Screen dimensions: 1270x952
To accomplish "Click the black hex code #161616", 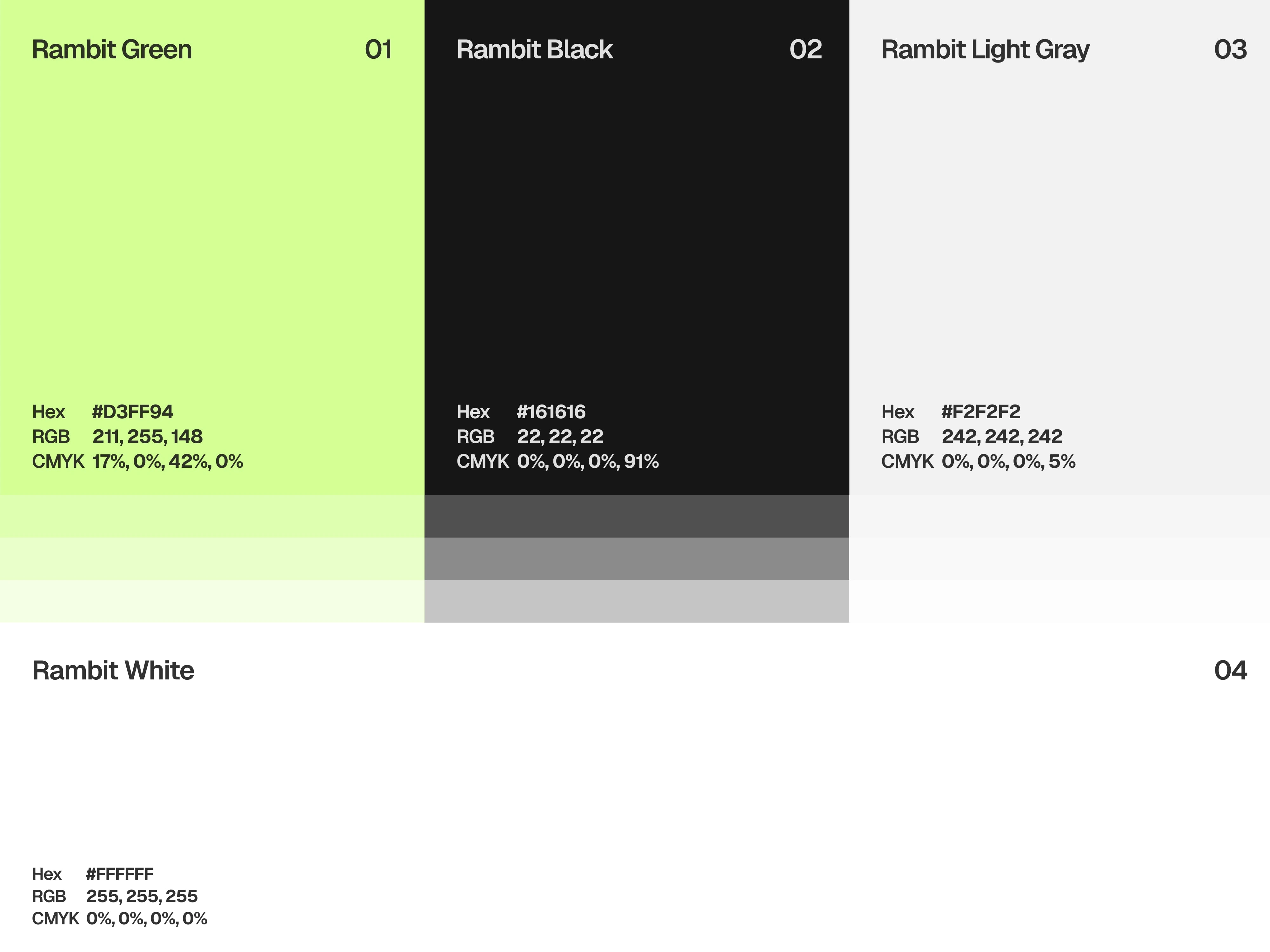I will pyautogui.click(x=551, y=412).
